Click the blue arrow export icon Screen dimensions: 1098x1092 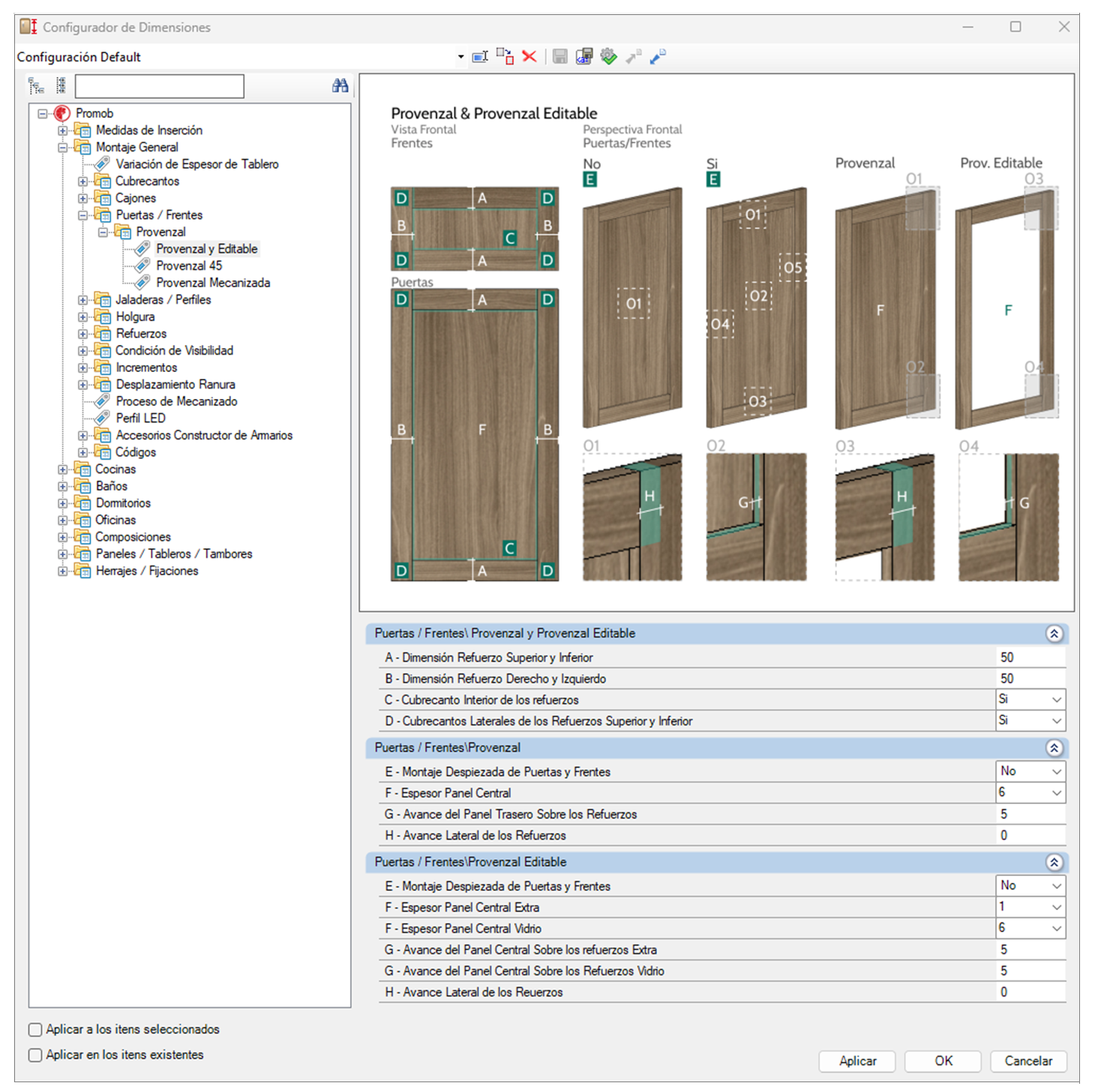click(x=658, y=57)
